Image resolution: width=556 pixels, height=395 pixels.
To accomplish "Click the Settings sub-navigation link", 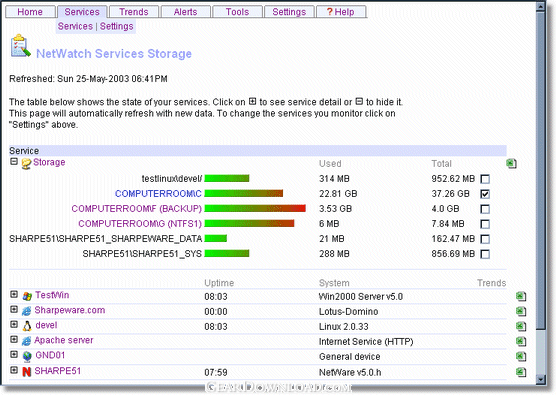I will coord(117,26).
